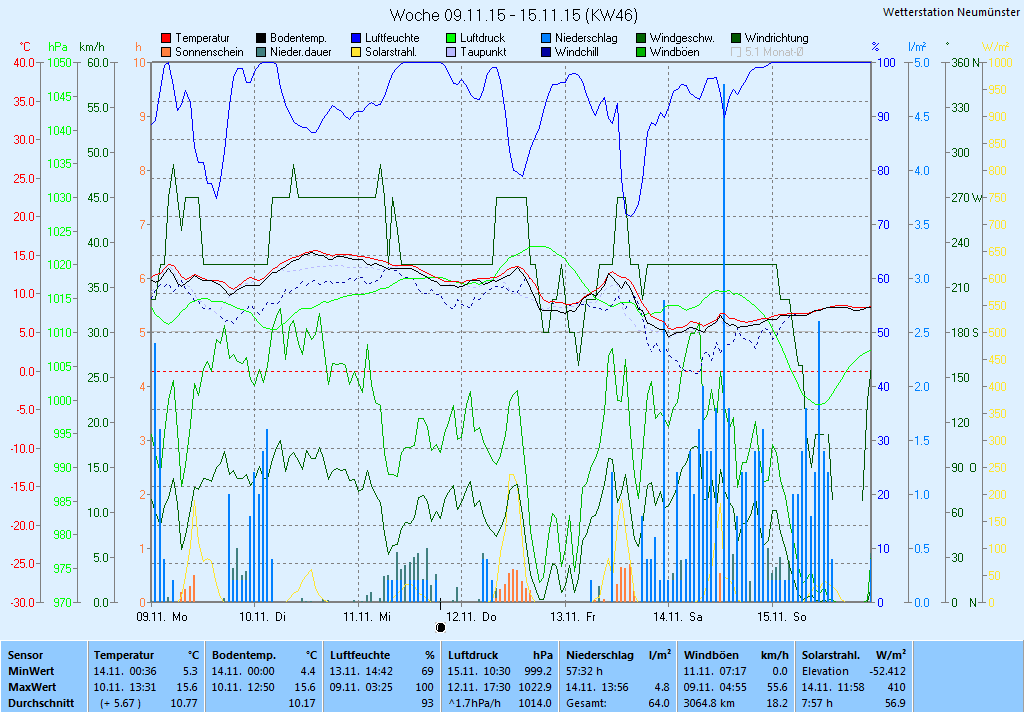Click the black Bodentemp. legend box

pos(262,38)
